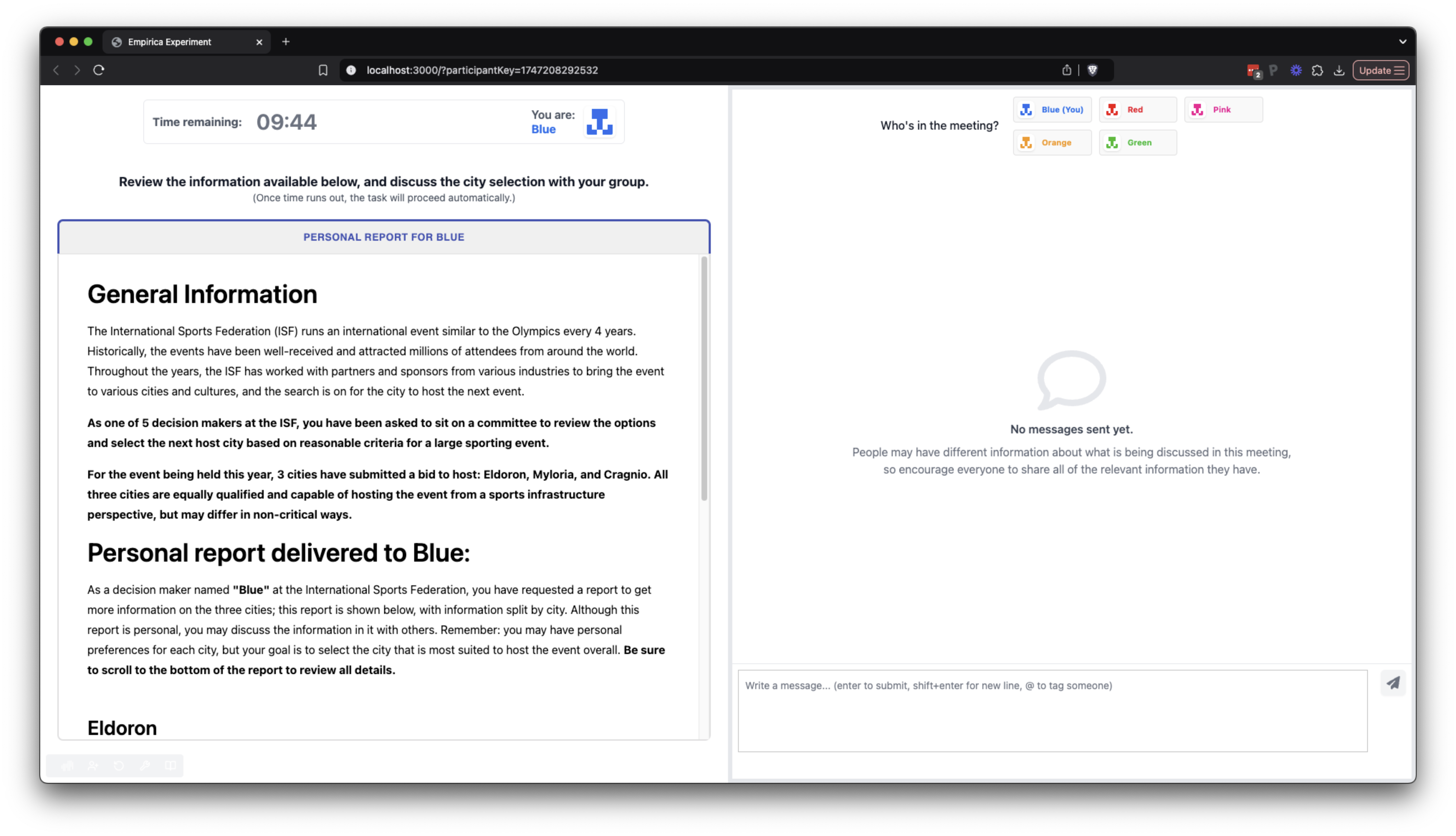Viewport: 1456px width, 836px height.
Task: Click the Pink participant badge
Action: (x=1223, y=110)
